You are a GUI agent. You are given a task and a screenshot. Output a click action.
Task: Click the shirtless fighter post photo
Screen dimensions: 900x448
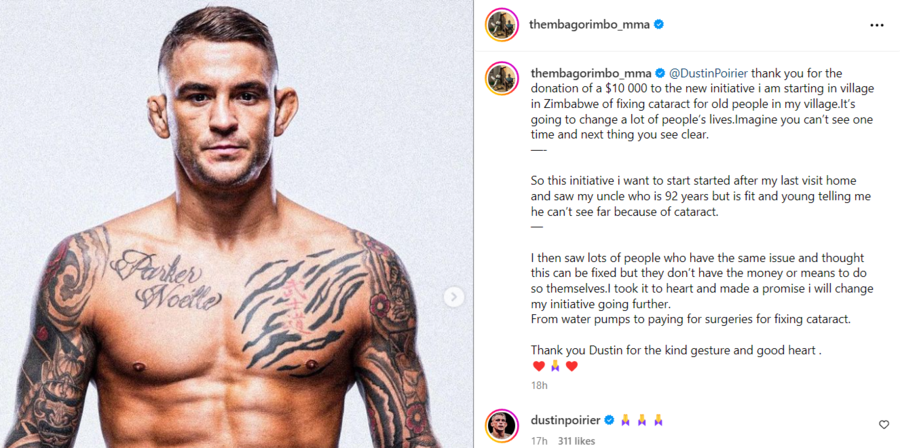pyautogui.click(x=236, y=224)
